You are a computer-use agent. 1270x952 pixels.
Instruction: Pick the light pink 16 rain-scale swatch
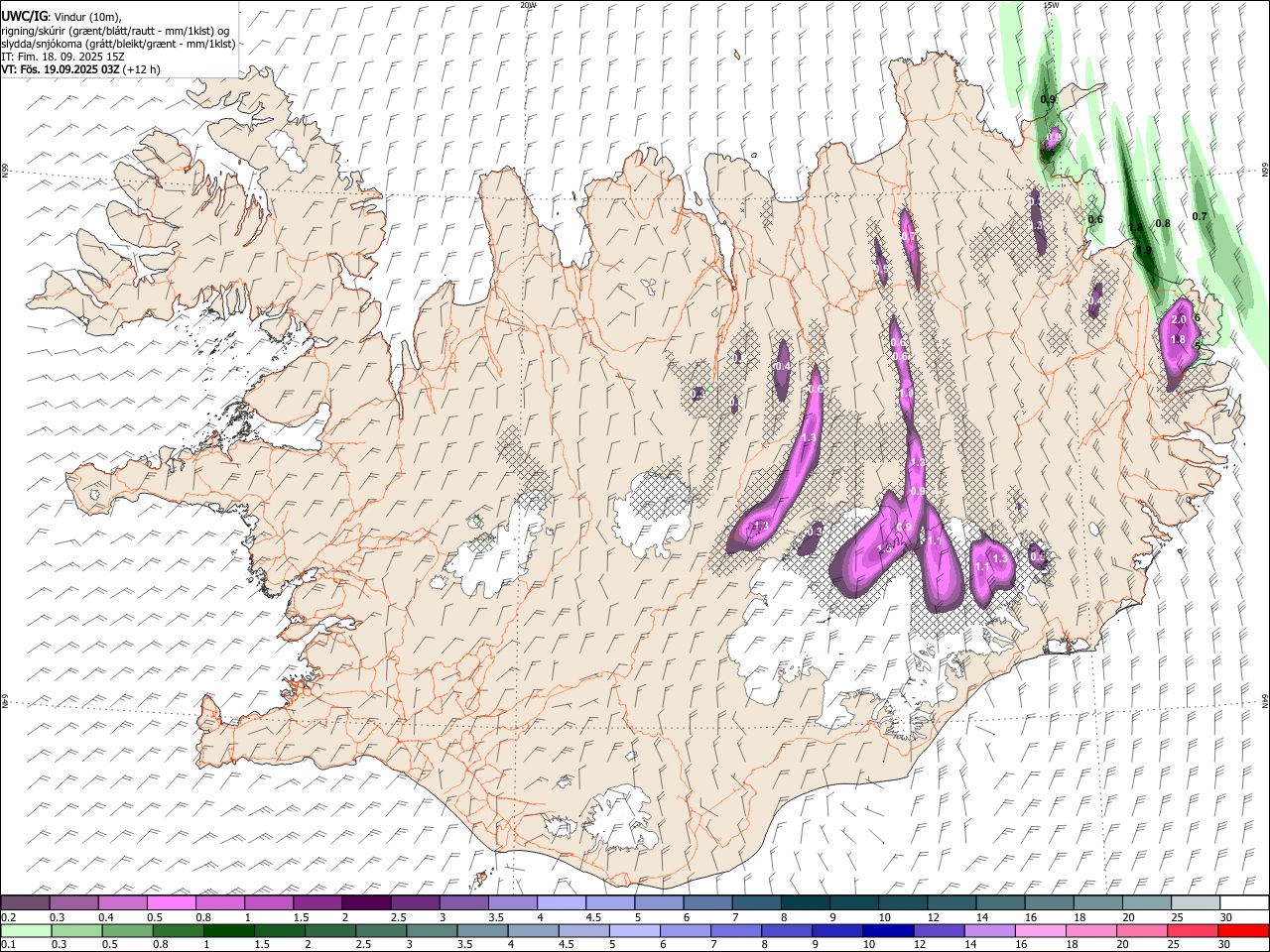click(x=1040, y=931)
